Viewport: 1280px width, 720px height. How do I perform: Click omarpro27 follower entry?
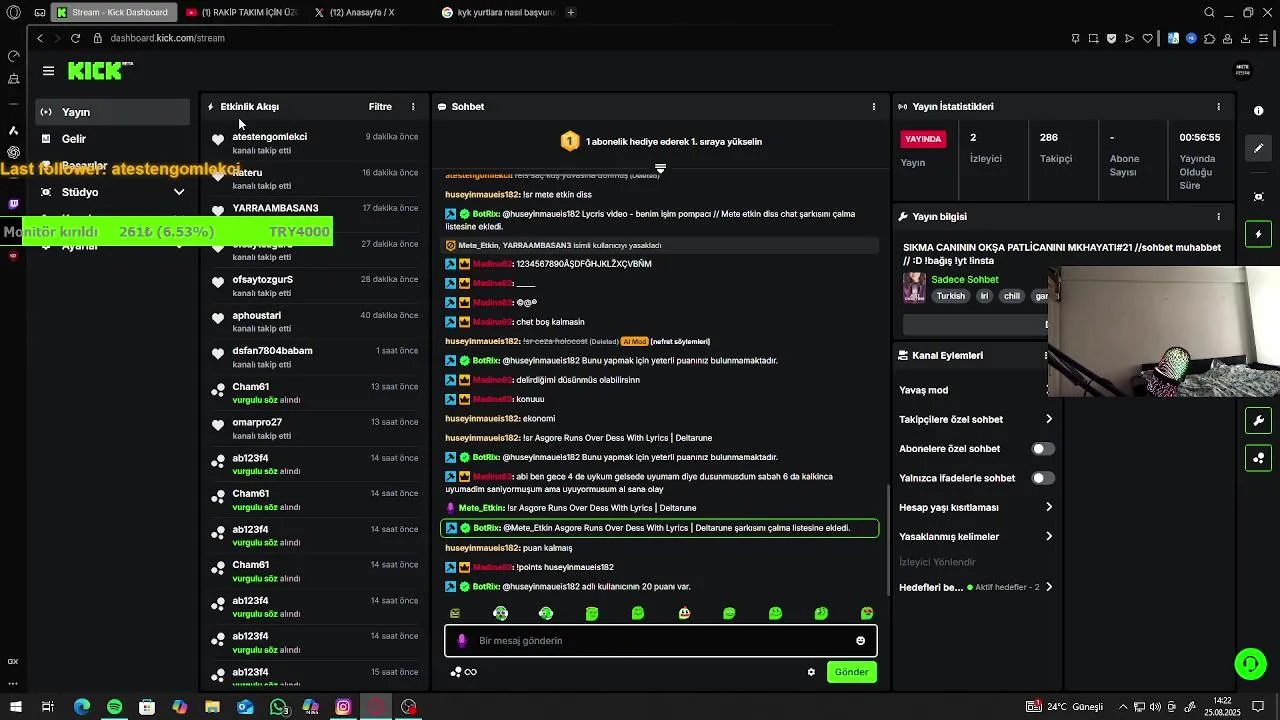pyautogui.click(x=315, y=429)
